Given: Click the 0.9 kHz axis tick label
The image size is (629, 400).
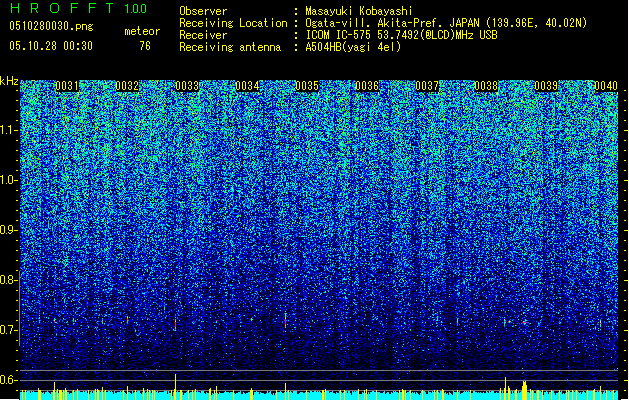Looking at the screenshot, I should pyautogui.click(x=8, y=230).
